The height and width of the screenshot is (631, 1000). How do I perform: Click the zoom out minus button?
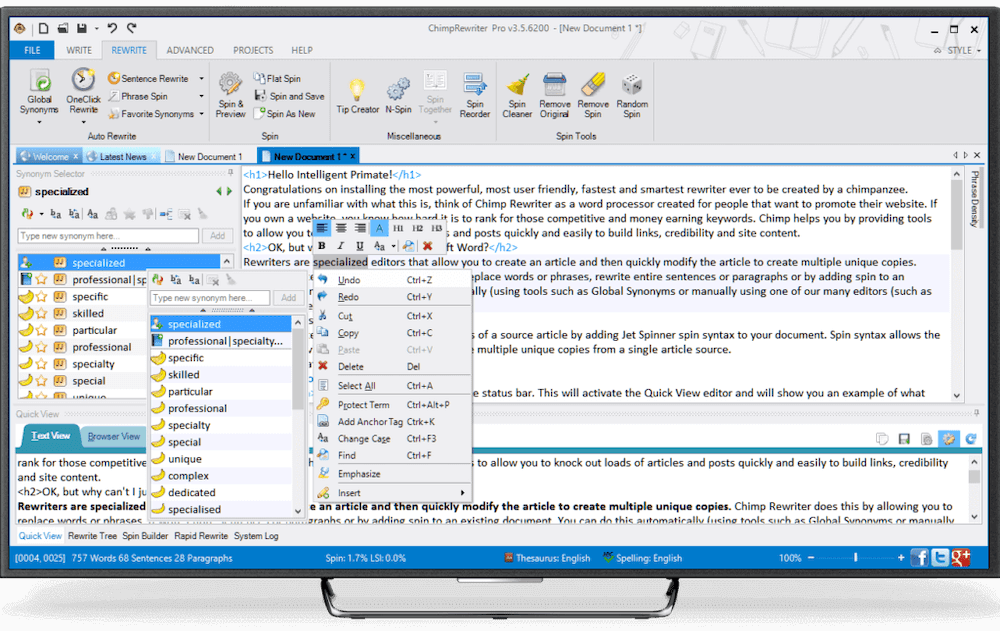tap(811, 558)
